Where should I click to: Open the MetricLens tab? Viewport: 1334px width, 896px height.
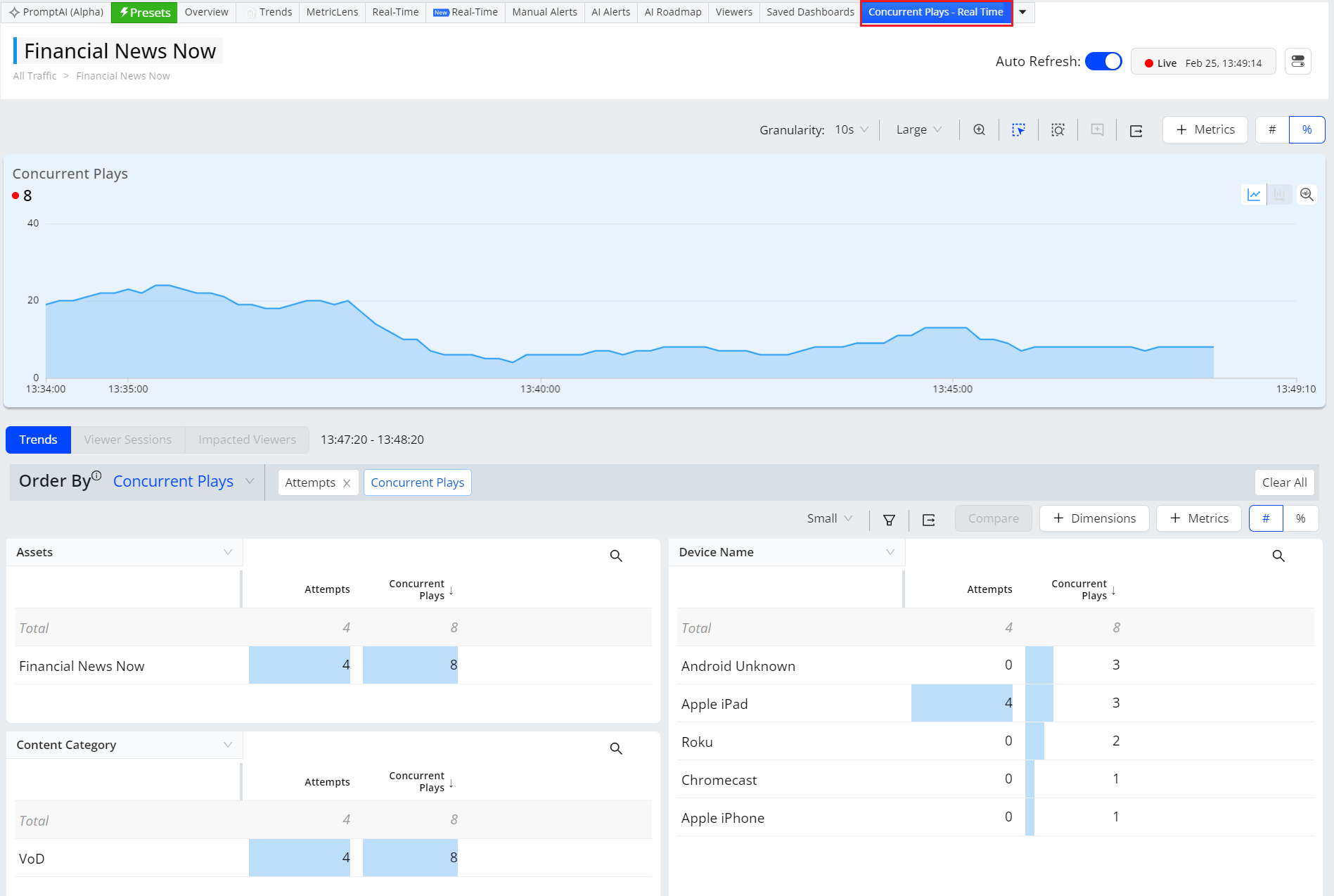[x=332, y=12]
